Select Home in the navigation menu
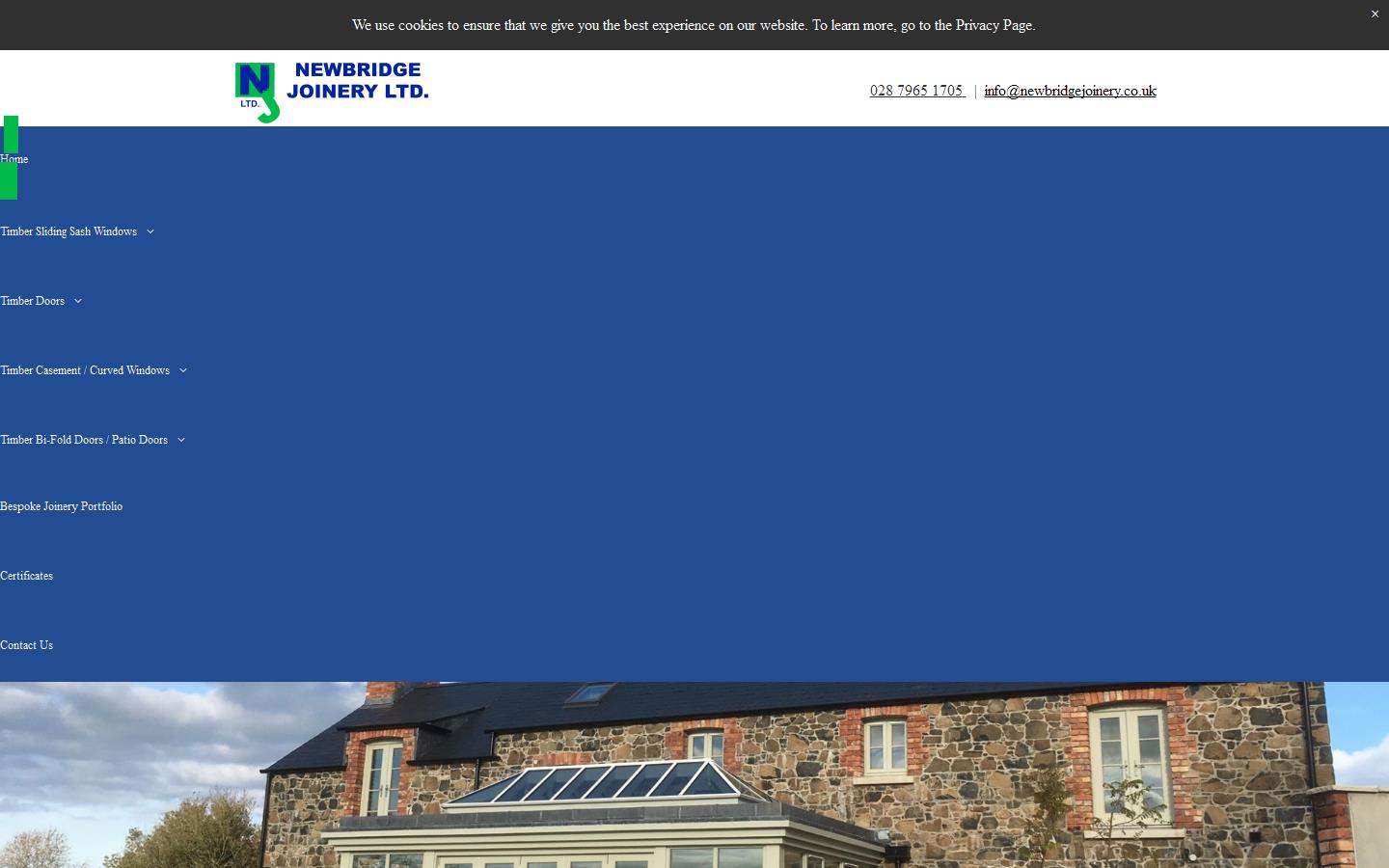Screen dimensions: 1389x868 click(x=14, y=159)
